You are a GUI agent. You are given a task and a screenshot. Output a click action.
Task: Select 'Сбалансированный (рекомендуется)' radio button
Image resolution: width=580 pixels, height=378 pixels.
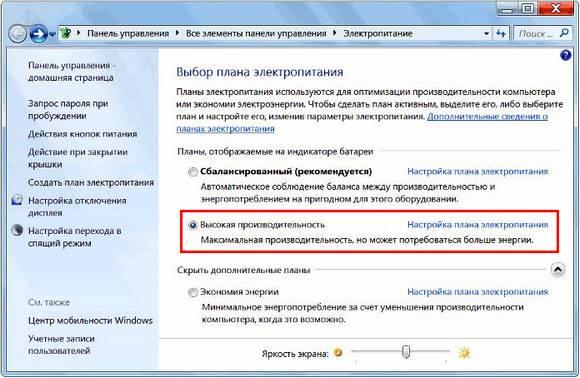[193, 172]
